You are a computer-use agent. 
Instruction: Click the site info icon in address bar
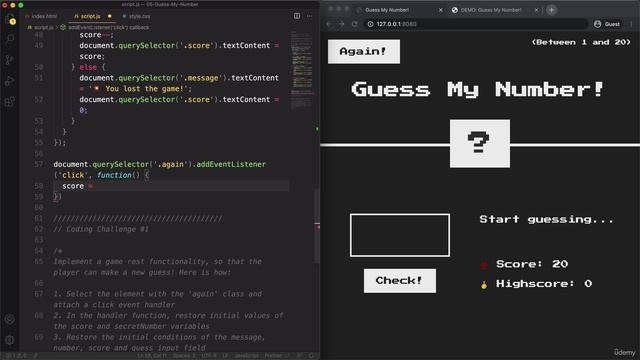pyautogui.click(x=370, y=24)
